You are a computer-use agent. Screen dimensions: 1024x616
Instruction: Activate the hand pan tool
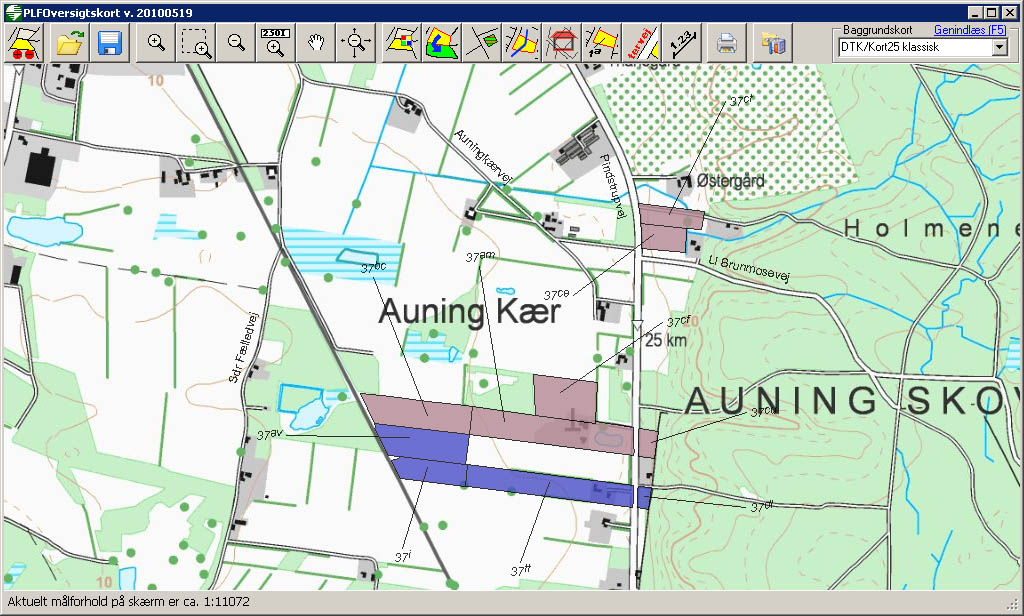pyautogui.click(x=316, y=43)
